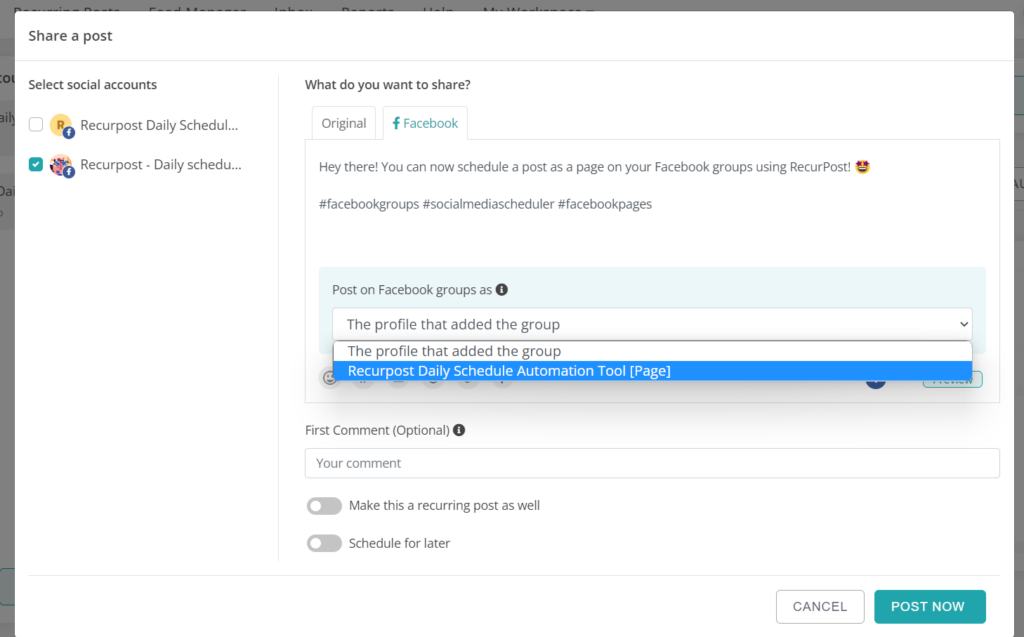Click the 'Share a post' dialog title
1024x637 pixels.
(x=71, y=36)
